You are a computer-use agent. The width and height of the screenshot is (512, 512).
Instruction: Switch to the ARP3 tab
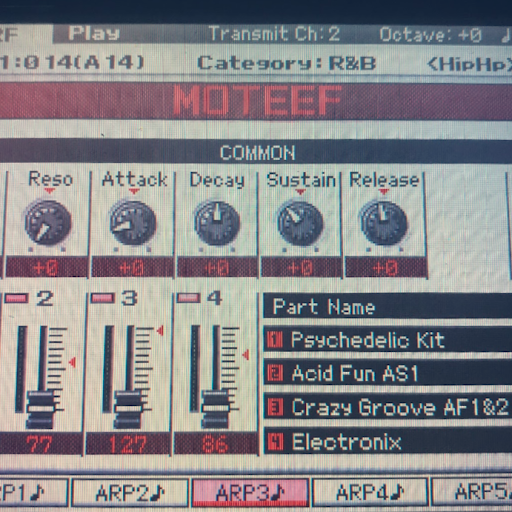pyautogui.click(x=250, y=492)
